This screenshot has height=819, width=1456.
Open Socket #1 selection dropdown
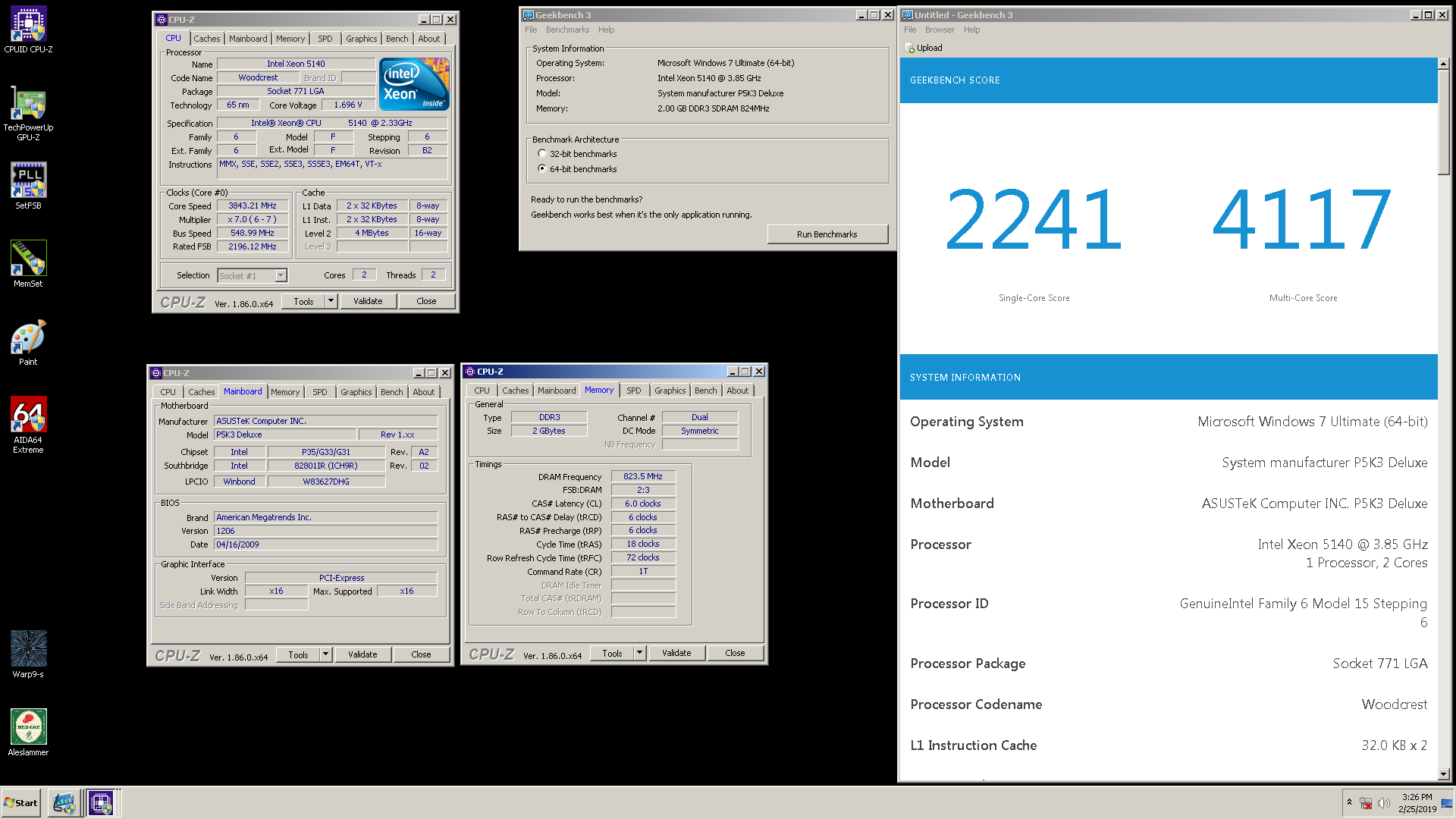pos(281,276)
